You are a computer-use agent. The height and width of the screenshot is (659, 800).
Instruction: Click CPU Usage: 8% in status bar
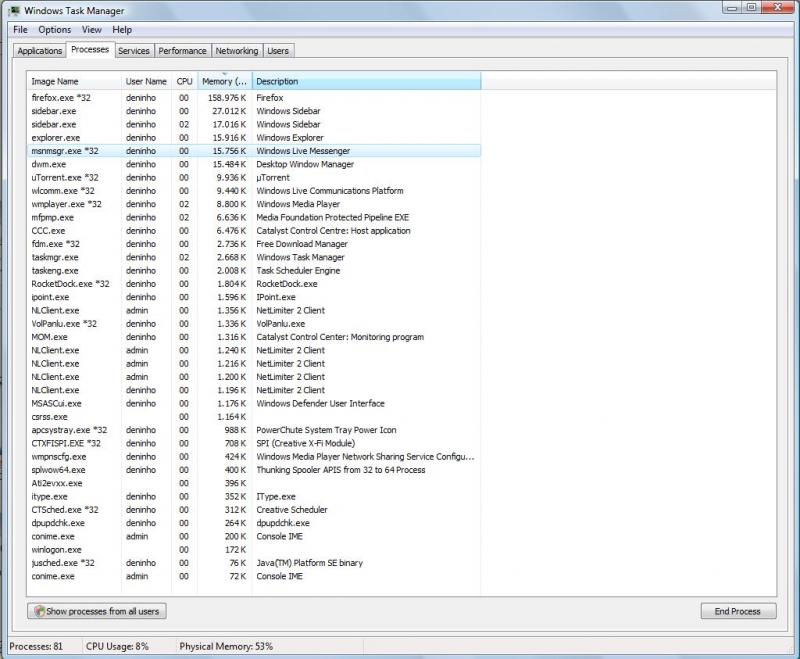click(117, 646)
